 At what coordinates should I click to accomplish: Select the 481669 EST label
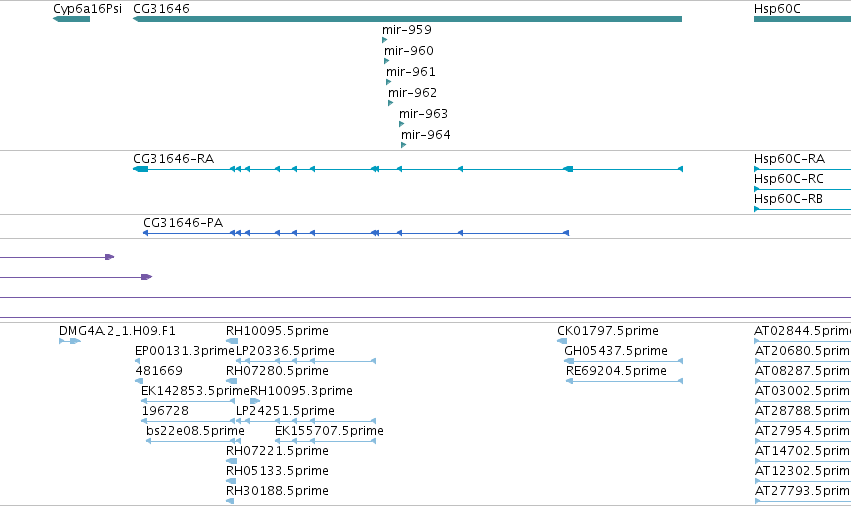click(159, 371)
